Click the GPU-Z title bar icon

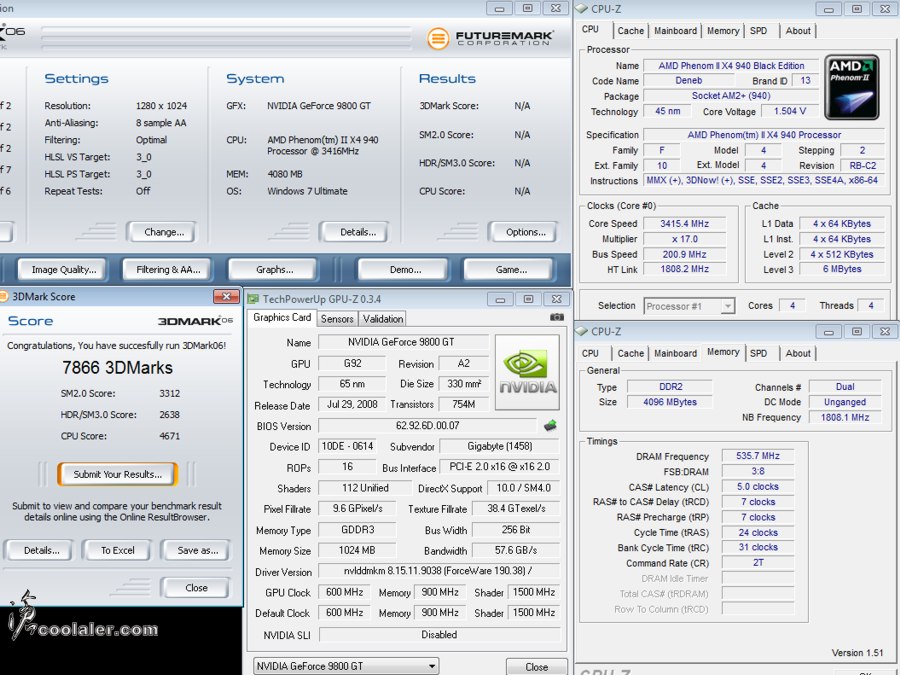(x=253, y=299)
